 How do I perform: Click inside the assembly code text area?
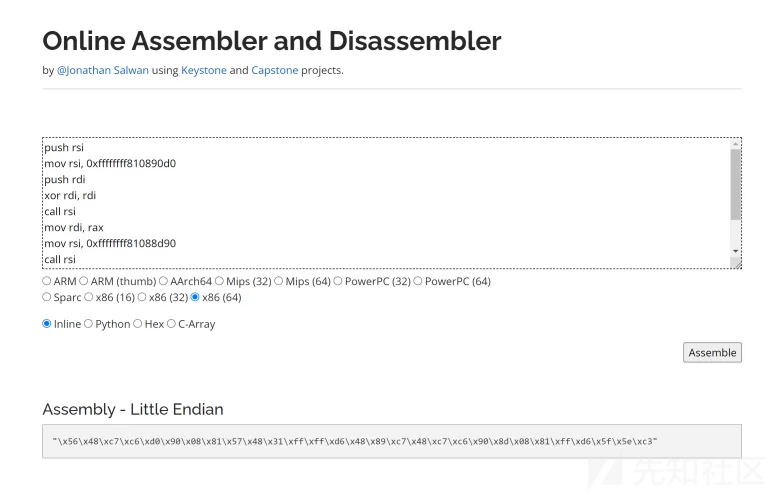point(387,203)
